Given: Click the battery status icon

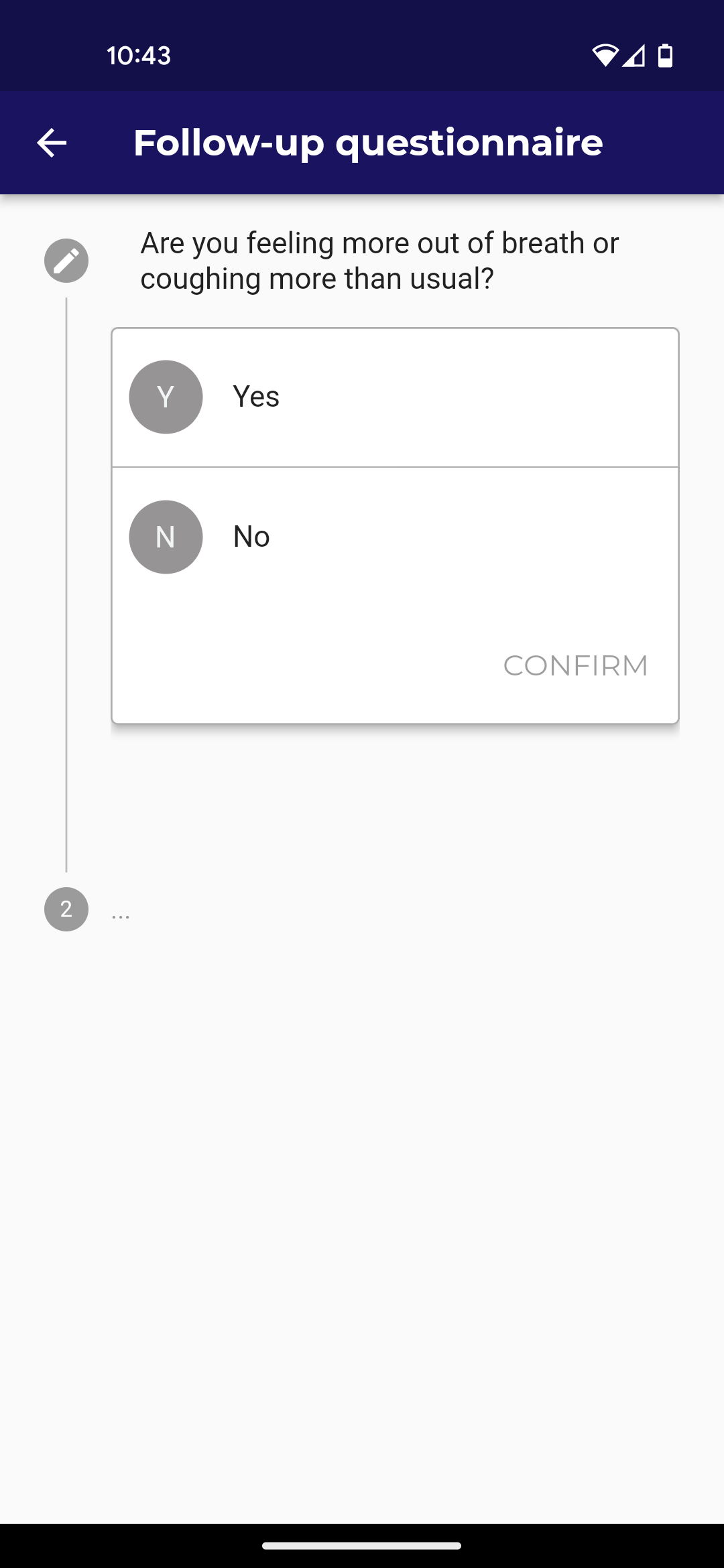Looking at the screenshot, I should click(x=665, y=56).
